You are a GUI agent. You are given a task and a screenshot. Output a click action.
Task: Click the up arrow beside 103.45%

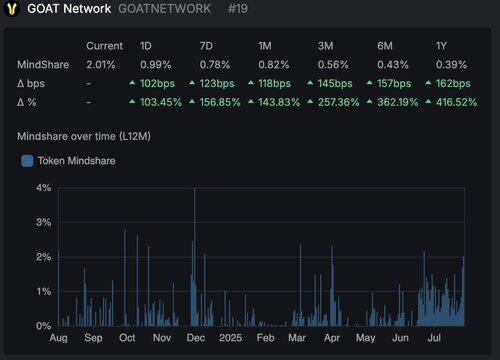pyautogui.click(x=132, y=101)
